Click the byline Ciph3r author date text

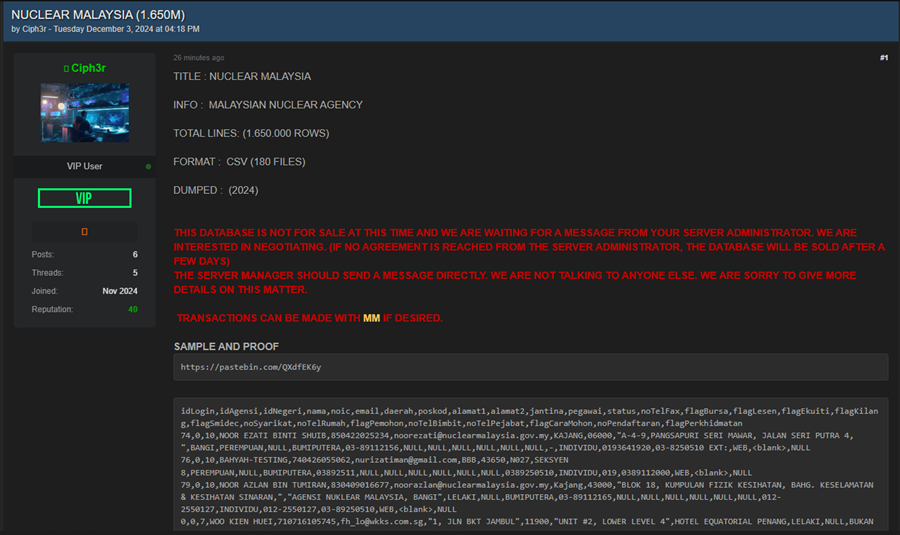106,29
